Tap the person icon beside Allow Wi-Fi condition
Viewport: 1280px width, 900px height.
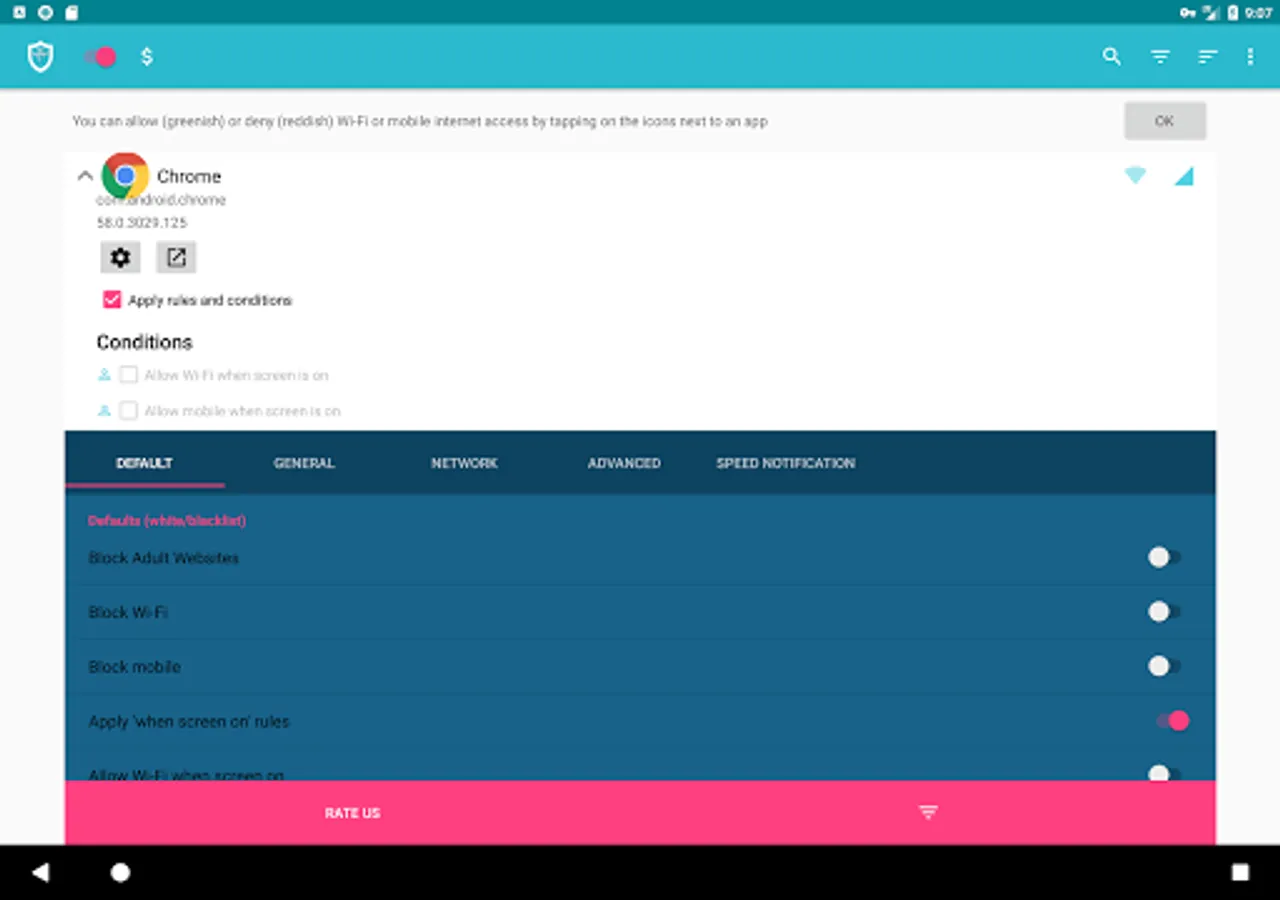[104, 375]
